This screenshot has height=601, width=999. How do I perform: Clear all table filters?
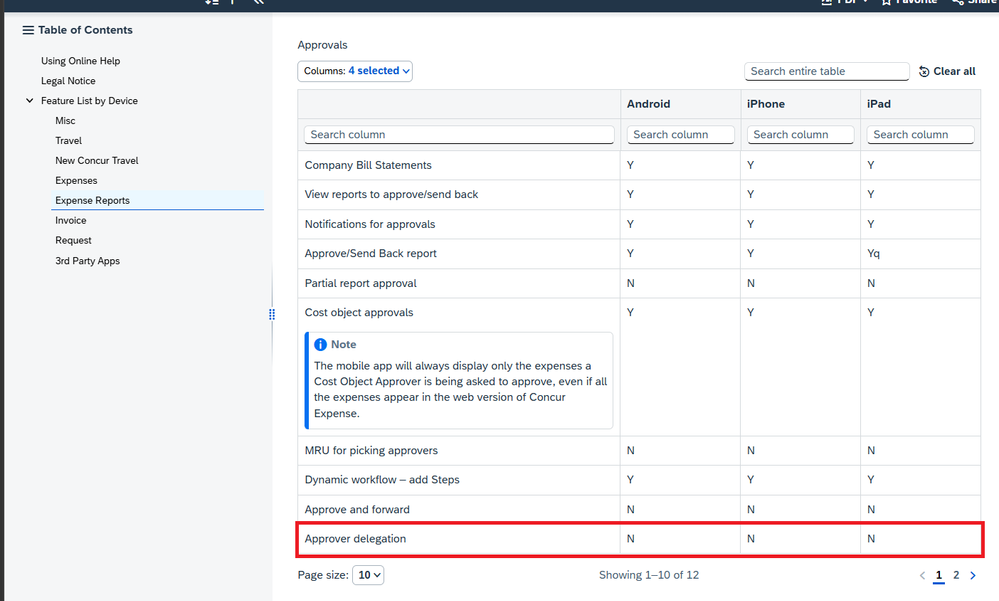tap(947, 71)
